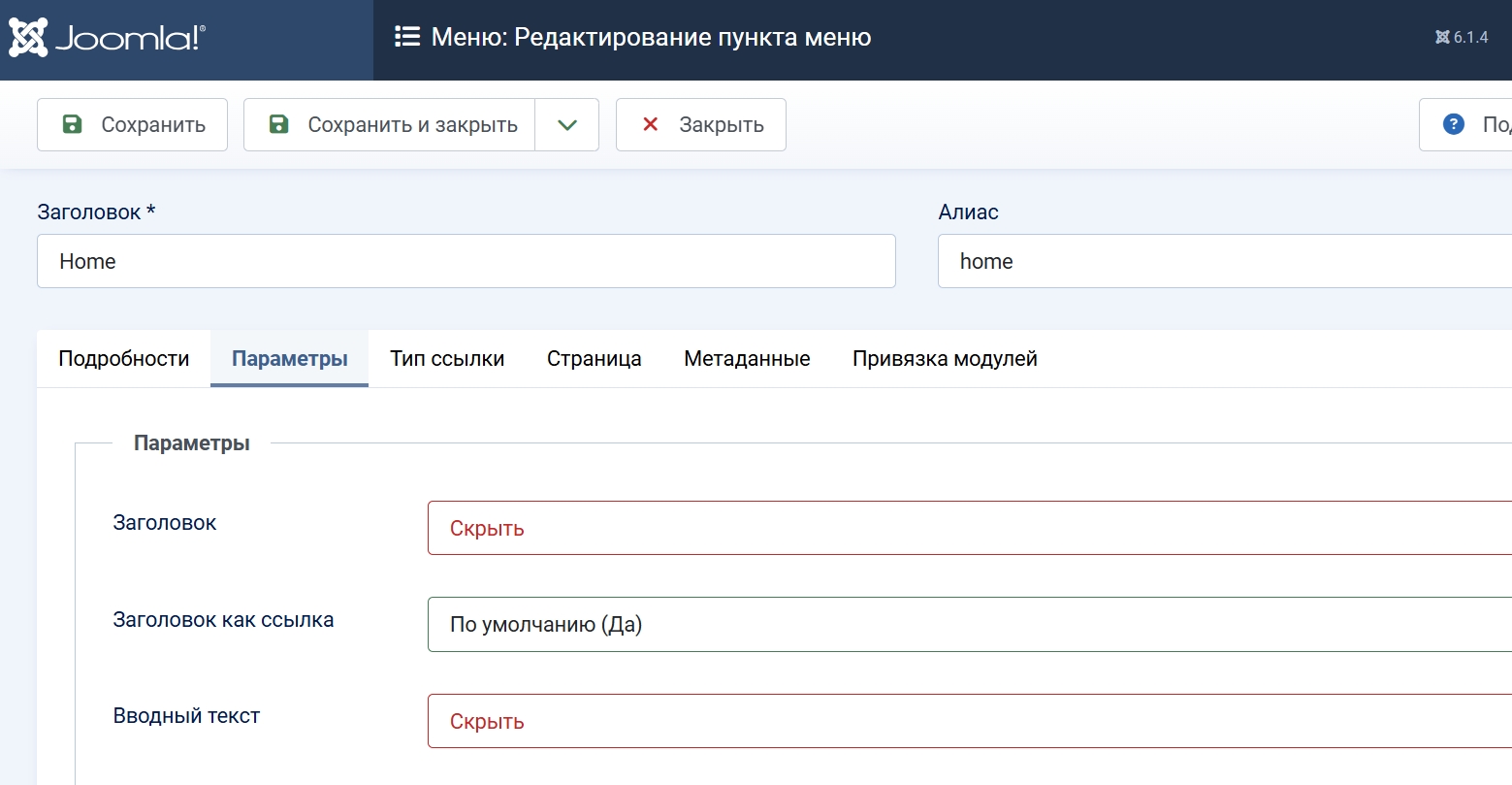Click the Joomla version 6.1.4 badge

pyautogui.click(x=1462, y=37)
